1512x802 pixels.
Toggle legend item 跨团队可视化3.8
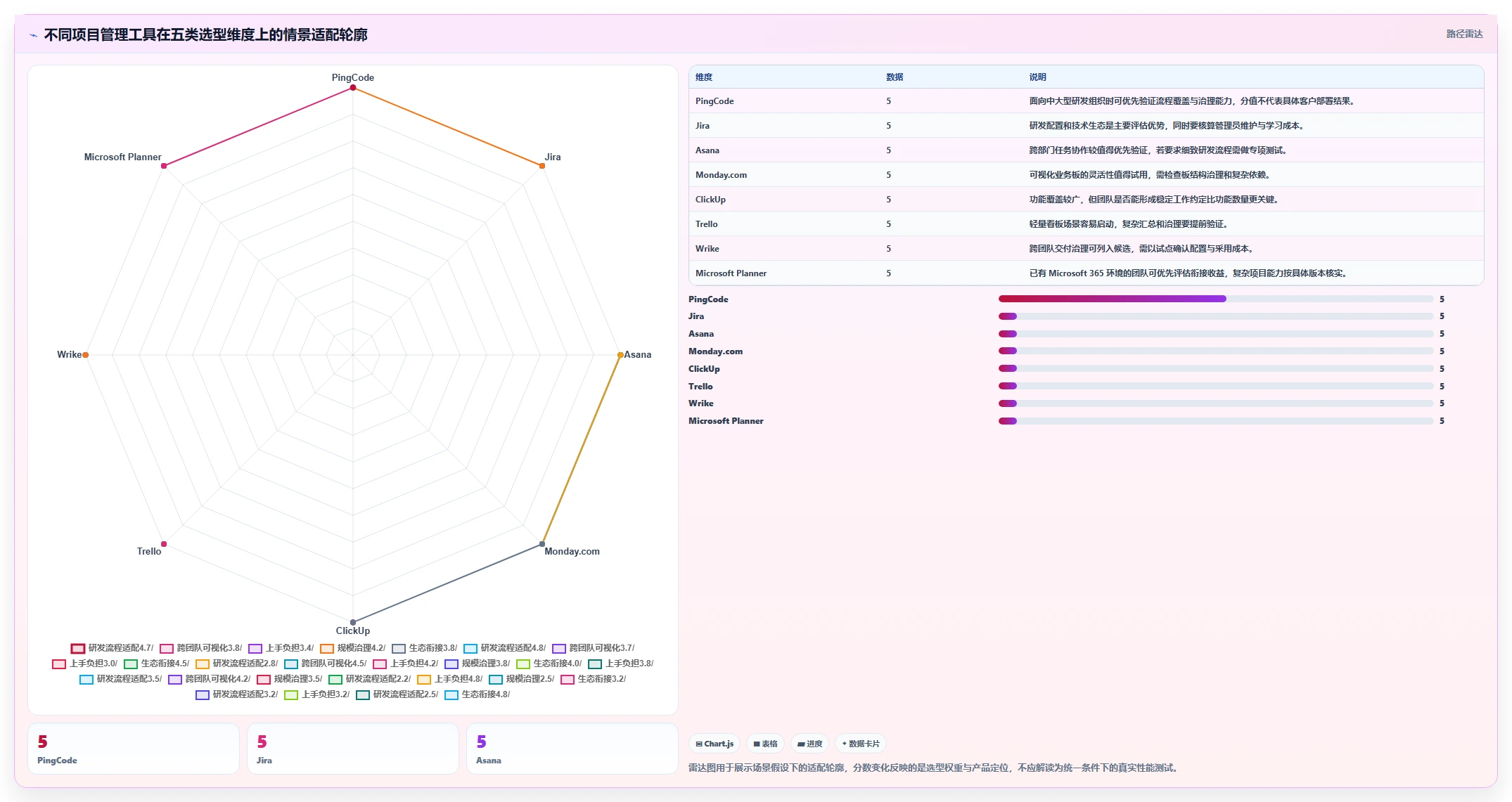pyautogui.click(x=200, y=648)
